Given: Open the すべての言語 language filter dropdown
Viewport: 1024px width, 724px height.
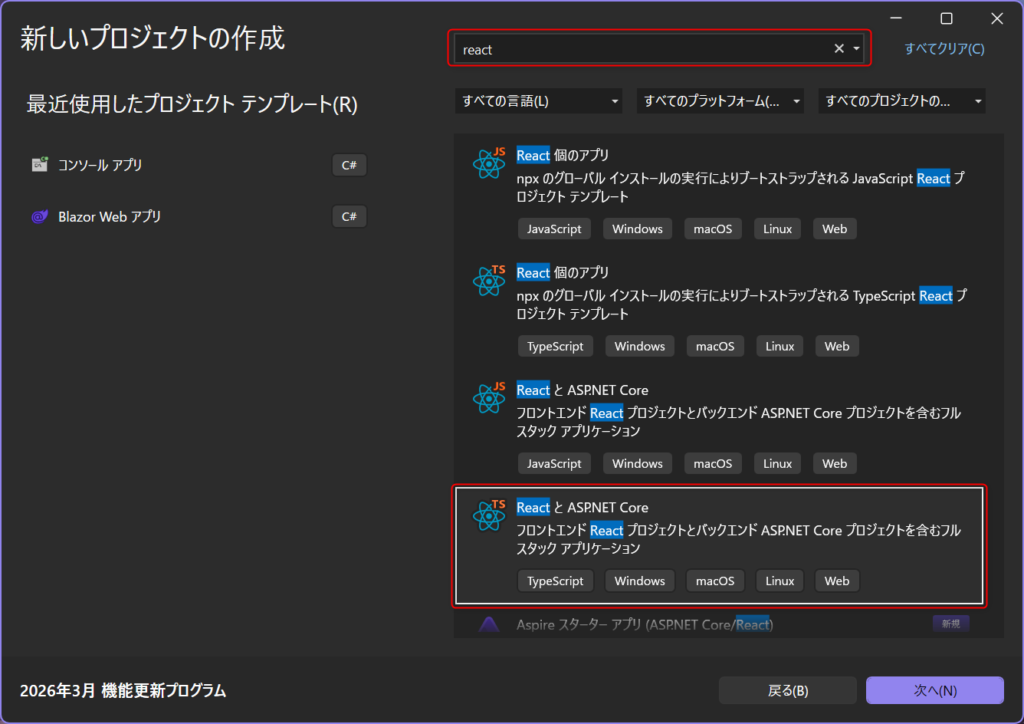Looking at the screenshot, I should tap(539, 101).
